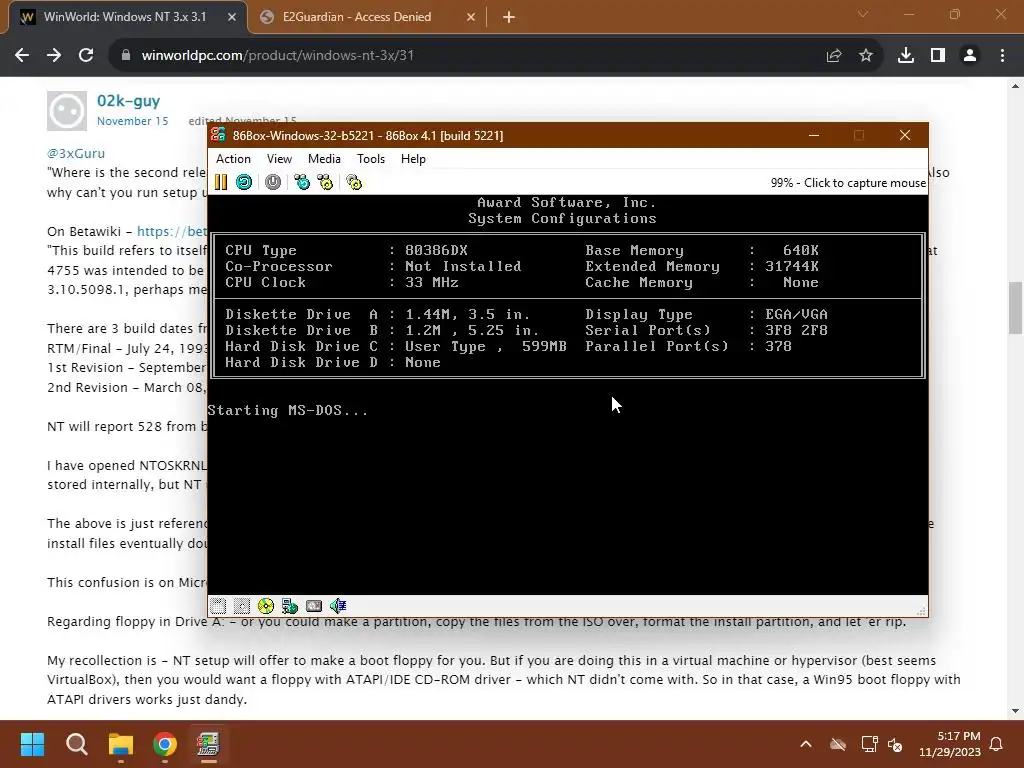This screenshot has height=768, width=1024.
Task: Open Chrome tab search chevron
Action: pyautogui.click(x=863, y=14)
